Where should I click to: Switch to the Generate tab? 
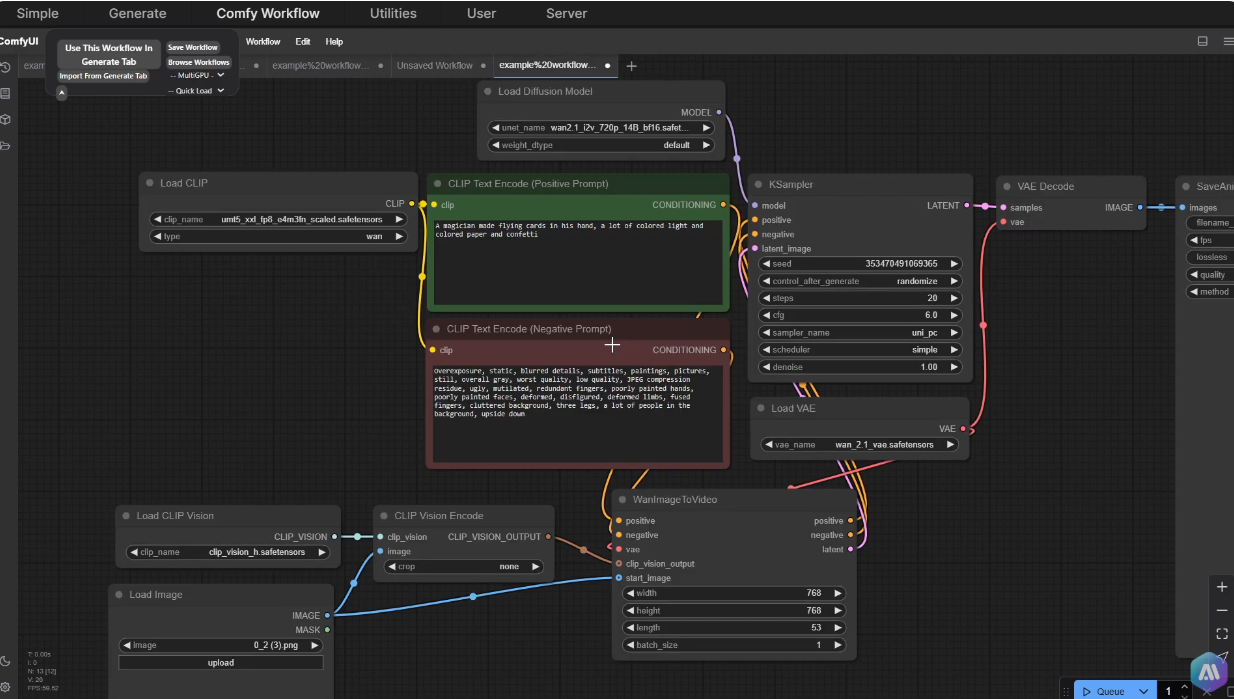(x=137, y=14)
